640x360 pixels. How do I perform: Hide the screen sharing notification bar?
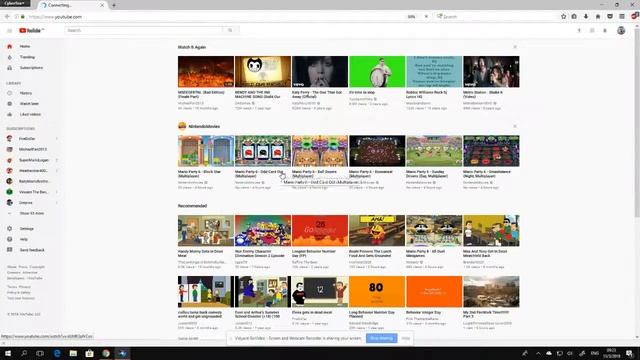click(405, 338)
